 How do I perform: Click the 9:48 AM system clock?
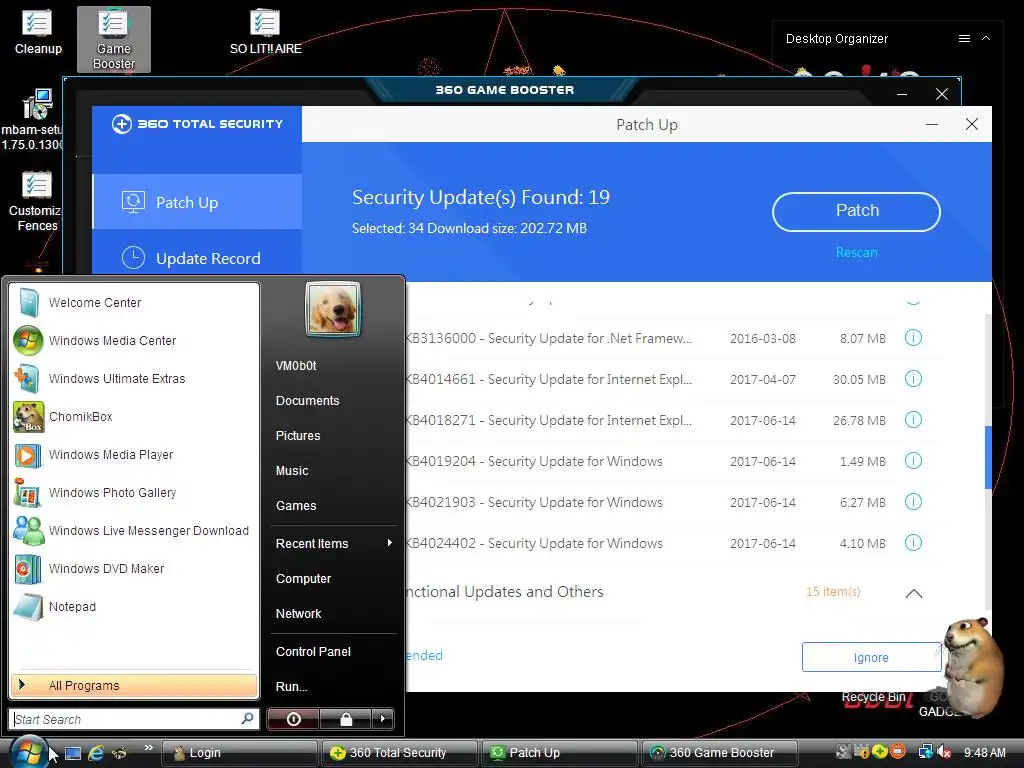pyautogui.click(x=984, y=753)
